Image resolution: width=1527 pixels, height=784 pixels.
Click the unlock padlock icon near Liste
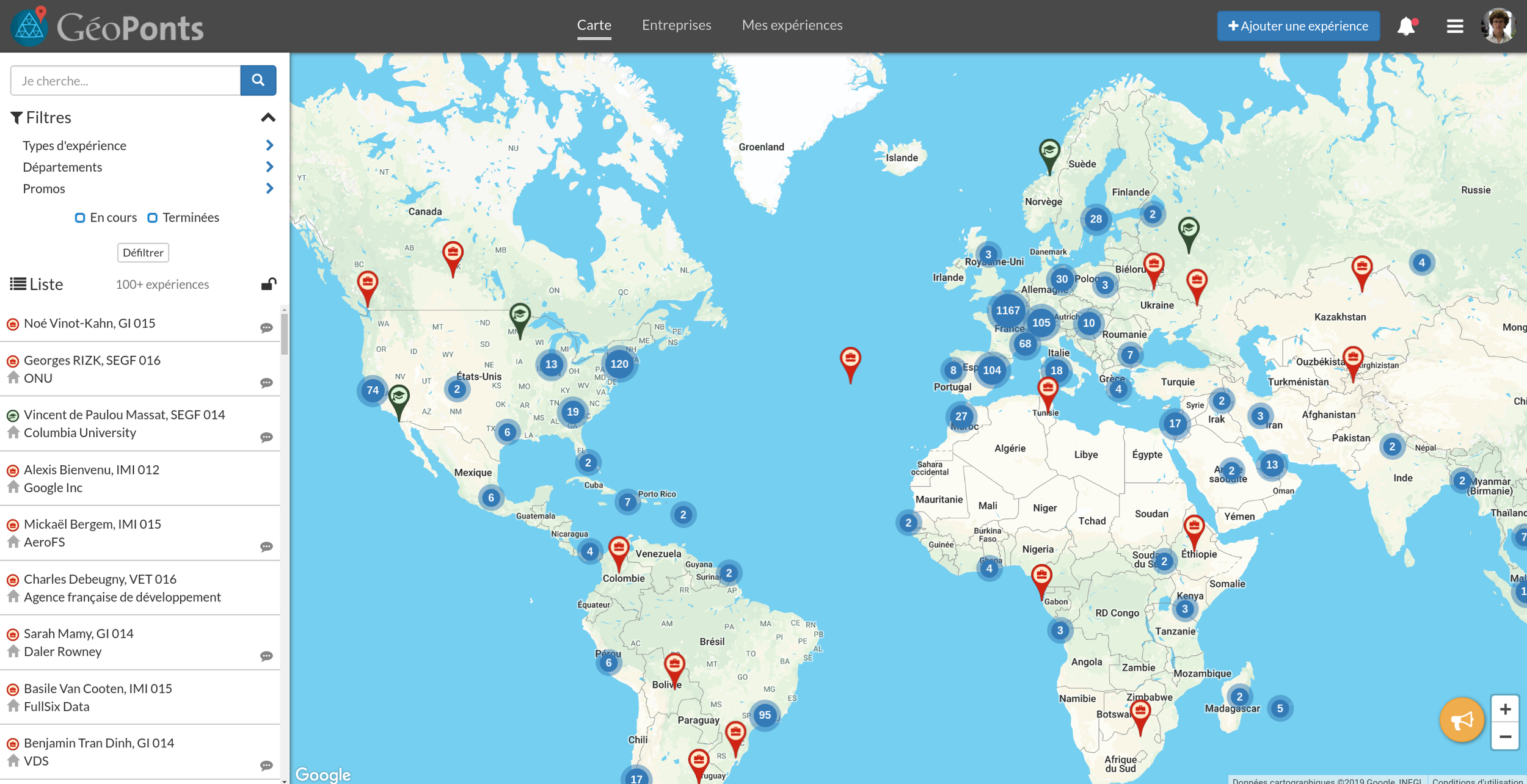point(268,284)
